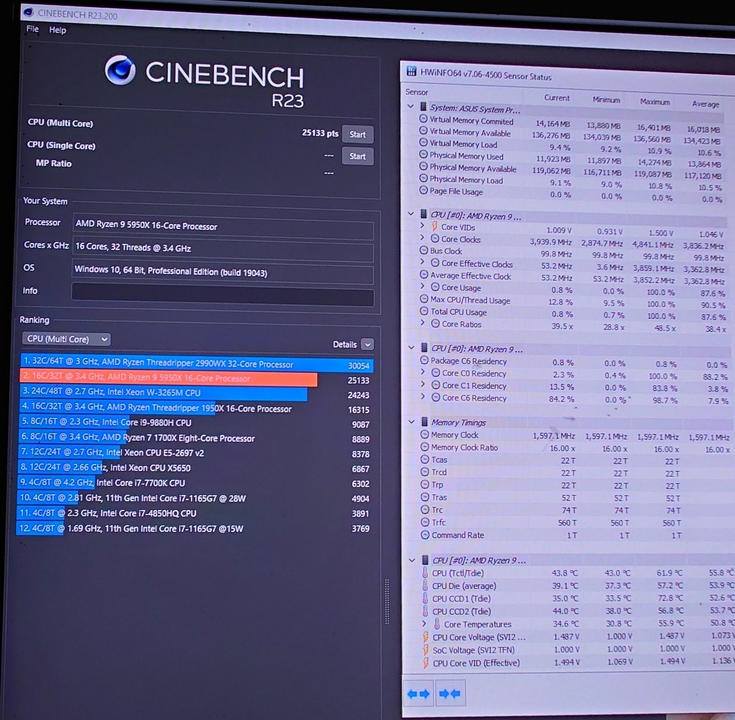Click the Package C6 Residency sensor icon
The width and height of the screenshot is (735, 720).
[x=424, y=360]
